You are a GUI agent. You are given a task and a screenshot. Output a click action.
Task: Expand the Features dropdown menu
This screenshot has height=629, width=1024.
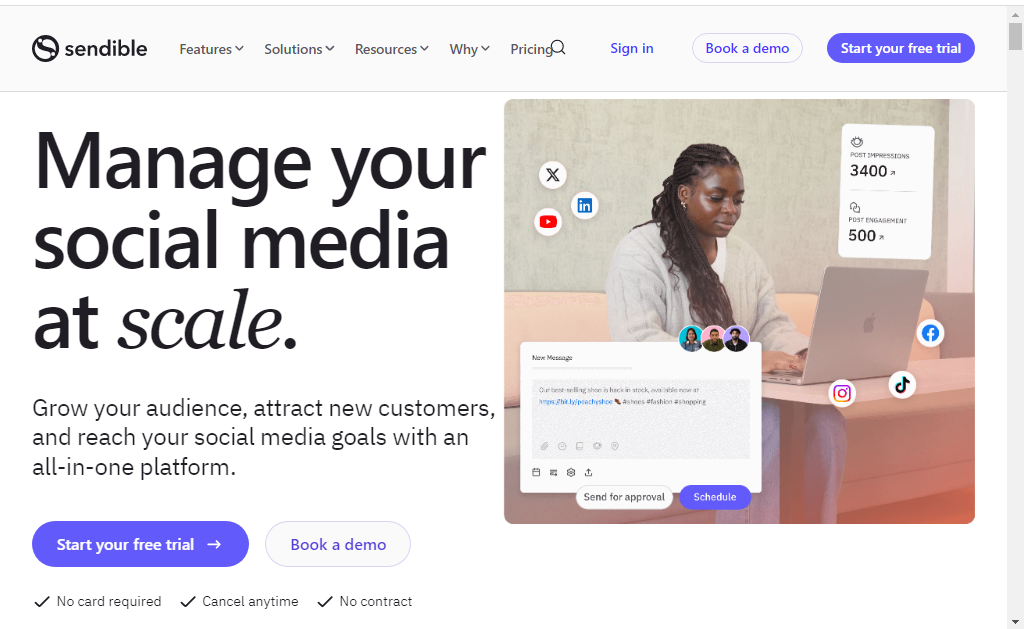[212, 49]
